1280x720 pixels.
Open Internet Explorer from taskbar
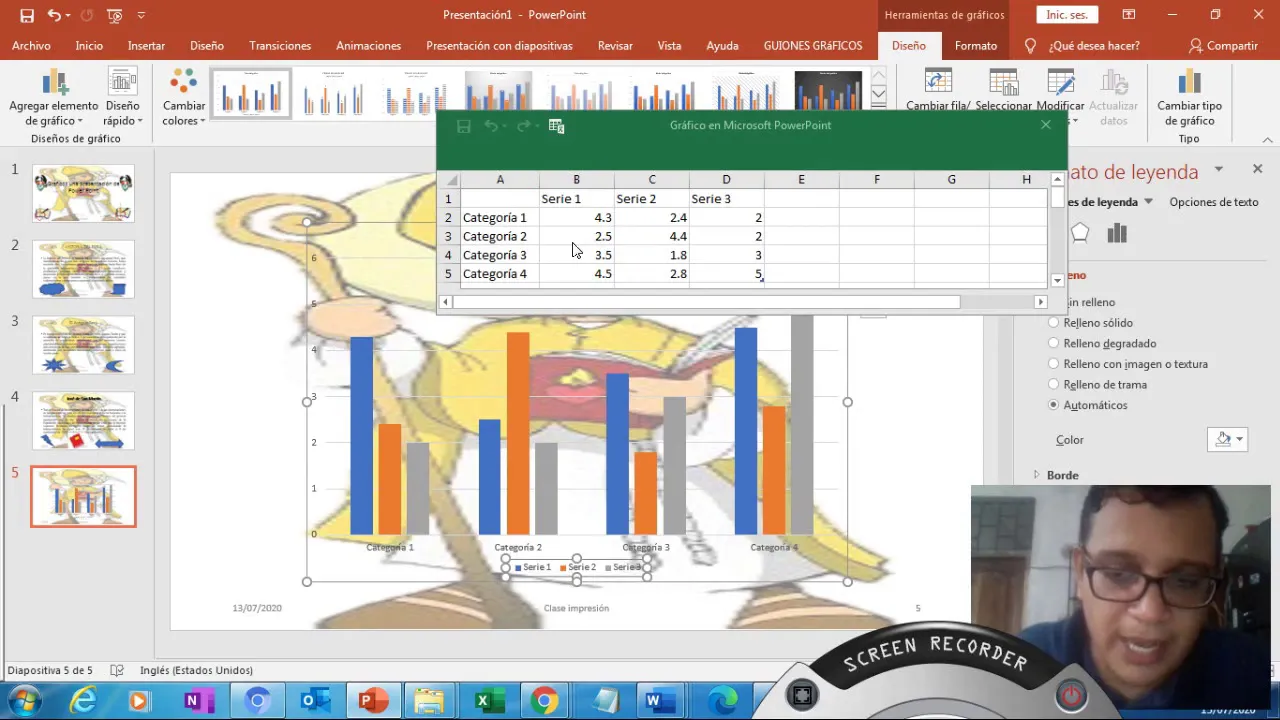pos(83,700)
